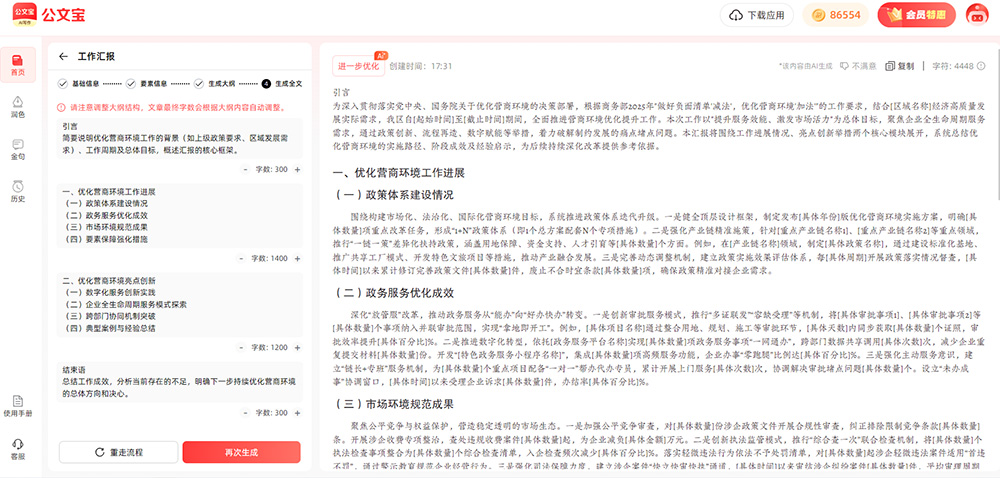The image size is (1000, 478).
Task: Click the 不满意 thumbs-down feedback icon
Action: click(x=844, y=66)
